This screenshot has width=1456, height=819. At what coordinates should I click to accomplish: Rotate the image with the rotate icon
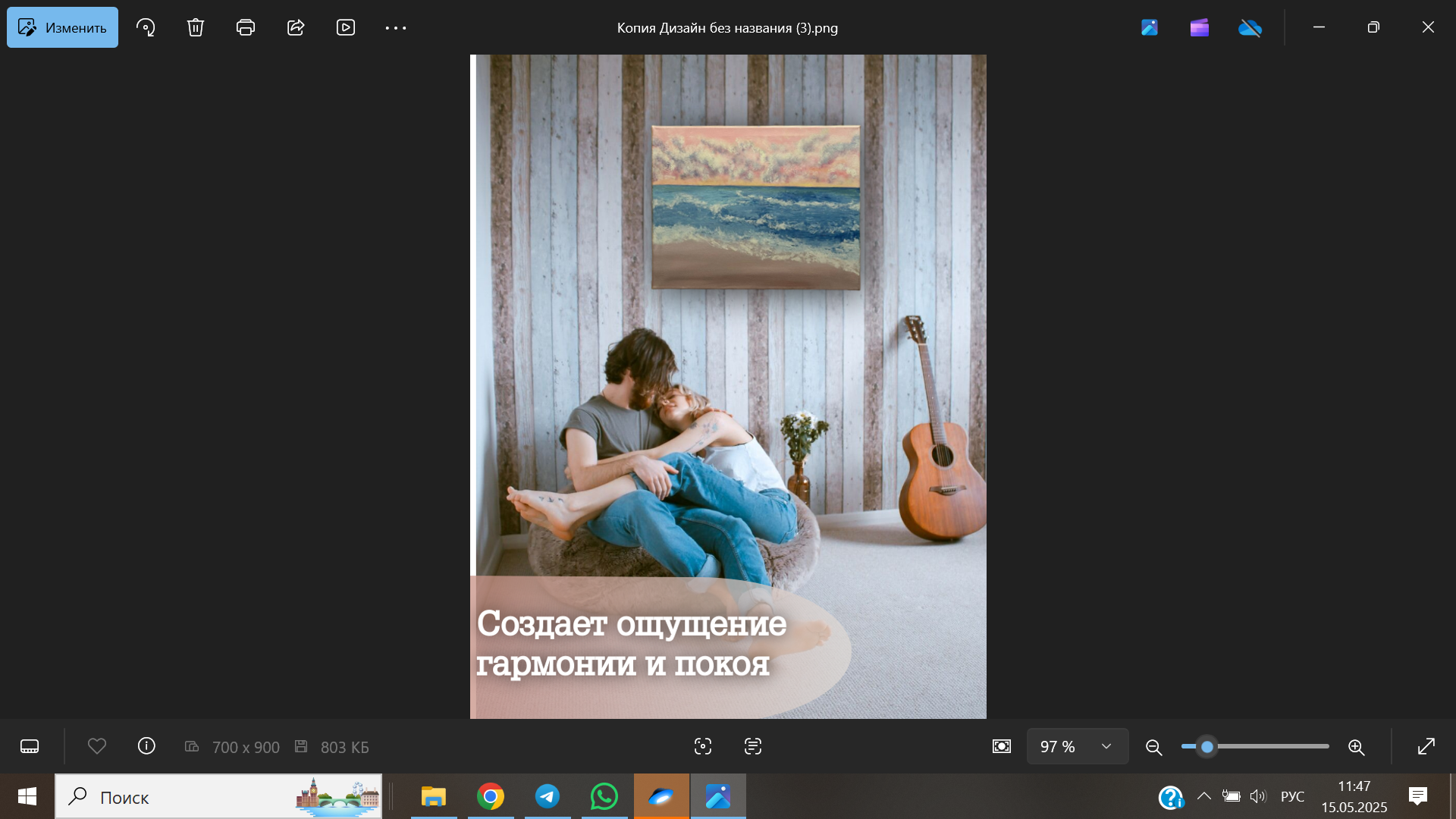point(146,27)
